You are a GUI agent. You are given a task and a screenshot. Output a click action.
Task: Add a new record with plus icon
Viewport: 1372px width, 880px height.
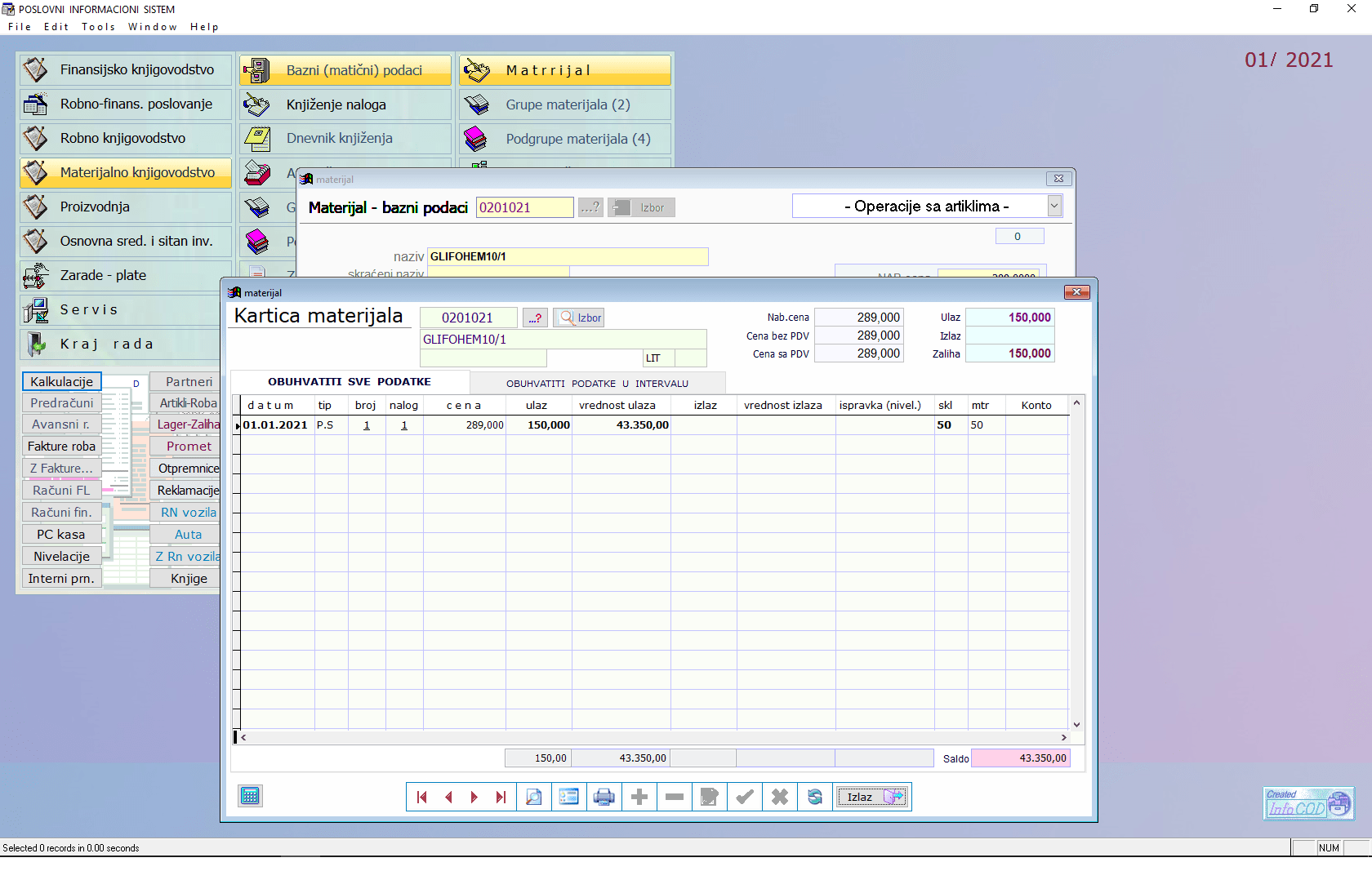coord(639,797)
